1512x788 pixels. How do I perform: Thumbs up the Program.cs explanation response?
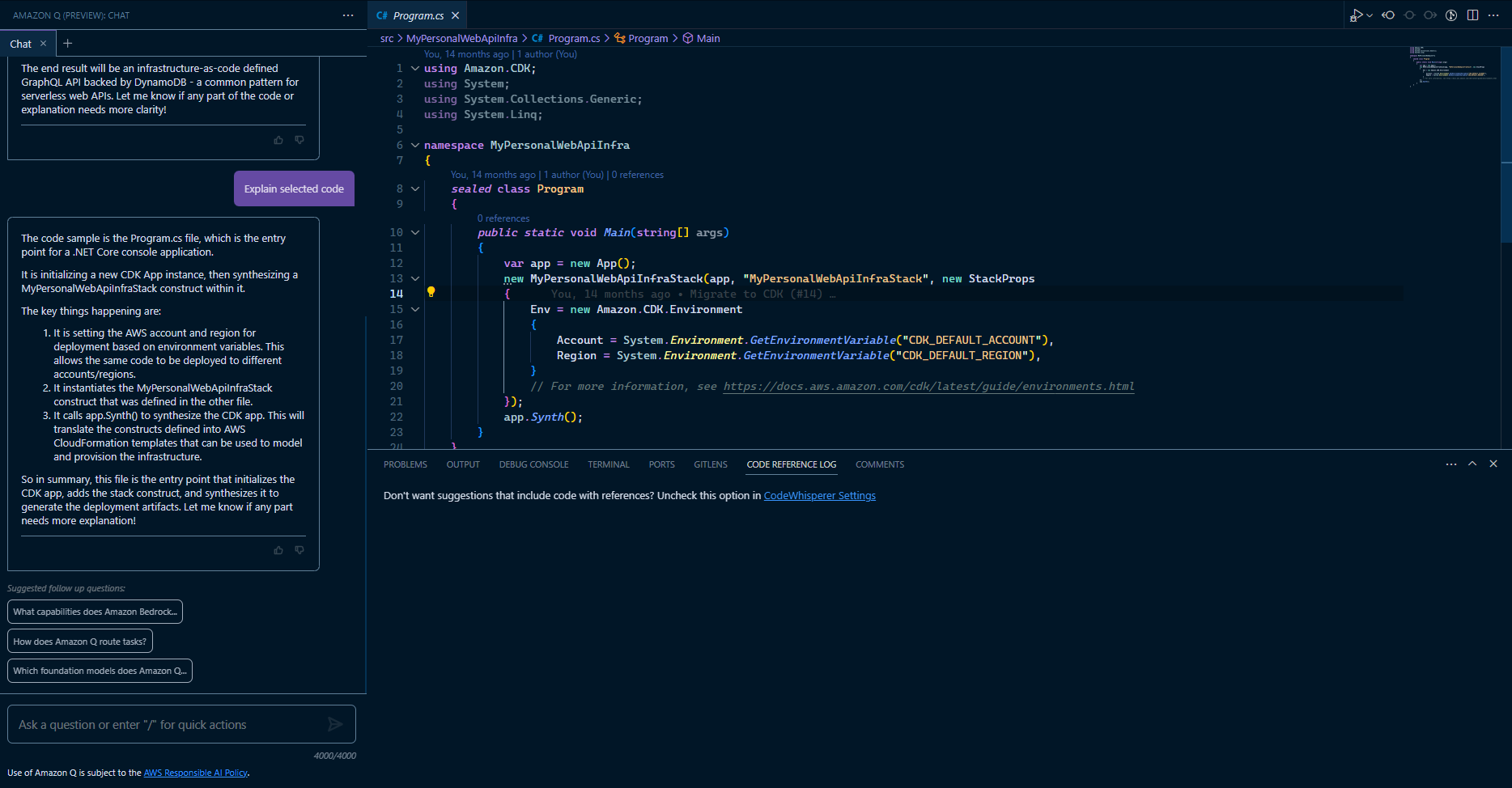click(x=278, y=550)
